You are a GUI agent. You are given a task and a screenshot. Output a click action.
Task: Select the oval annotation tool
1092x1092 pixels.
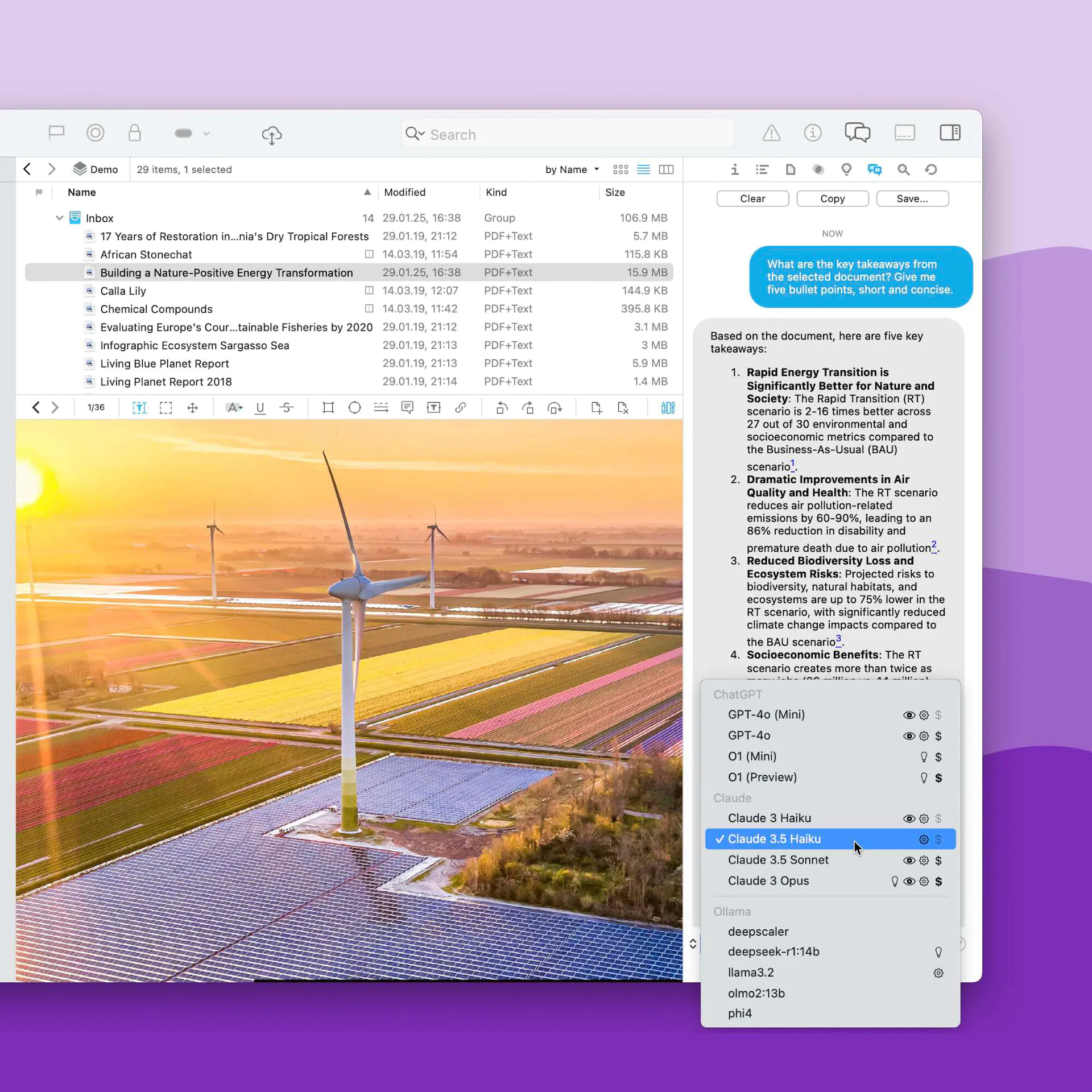[x=354, y=408]
